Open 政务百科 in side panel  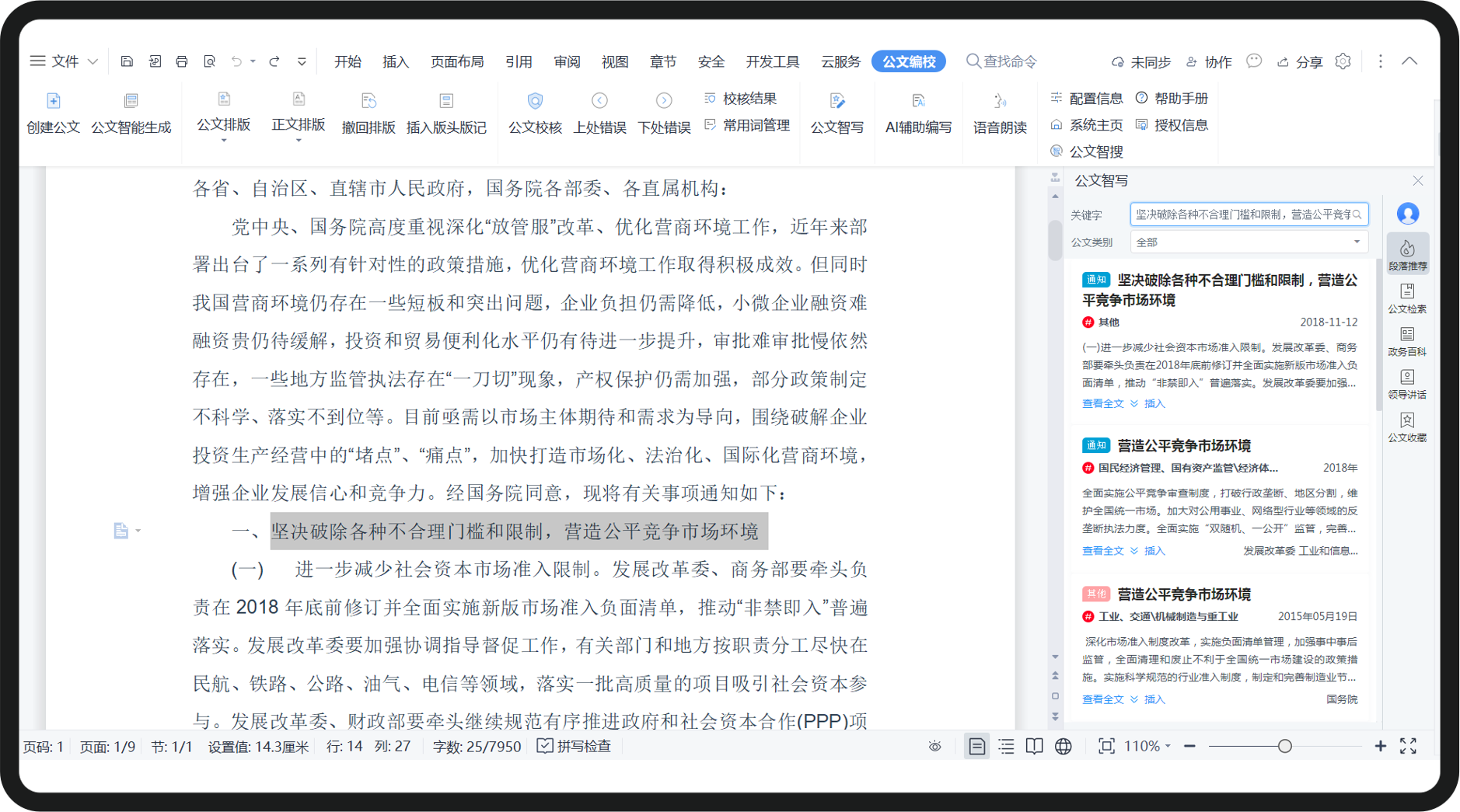1407,341
